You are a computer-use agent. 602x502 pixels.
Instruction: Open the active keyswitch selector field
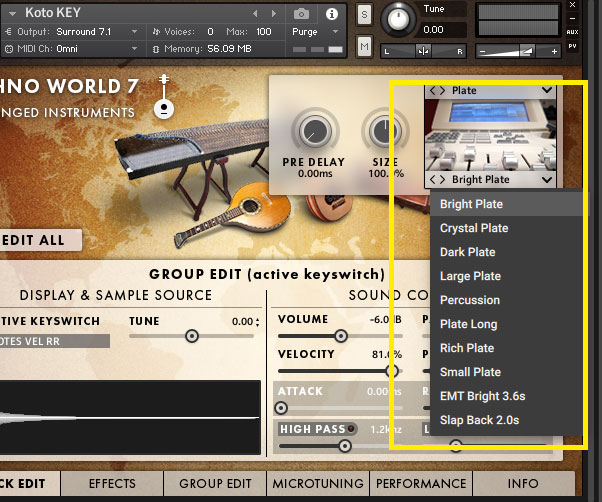(55, 341)
